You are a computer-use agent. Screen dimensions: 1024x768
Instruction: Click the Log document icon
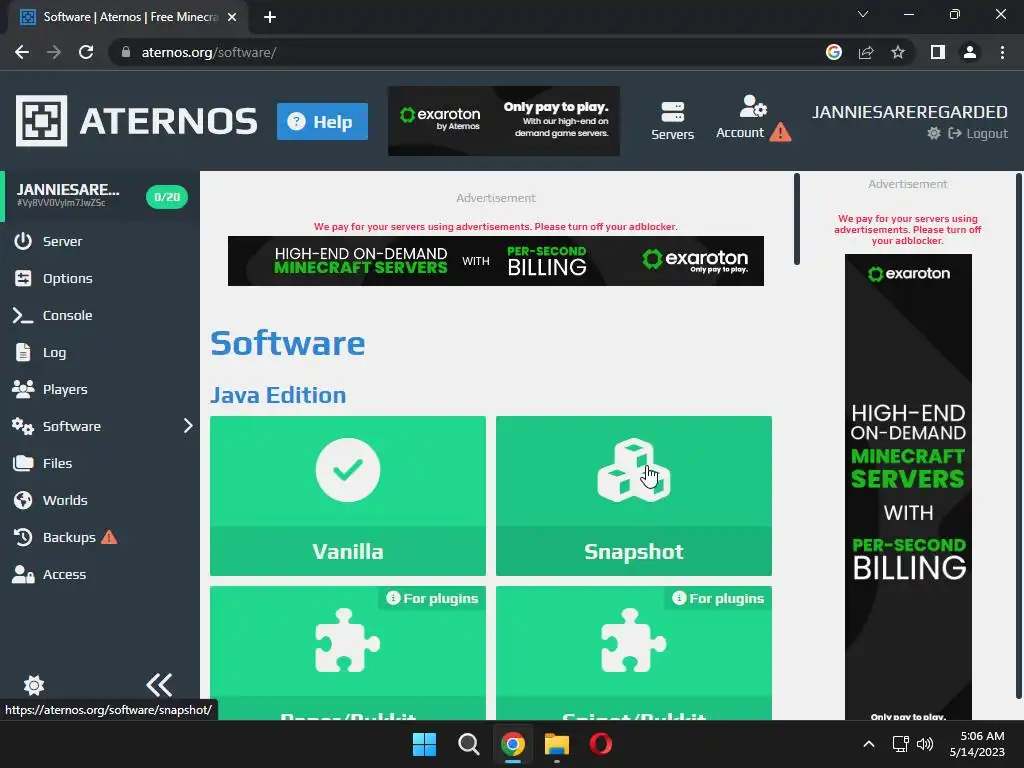click(x=23, y=353)
